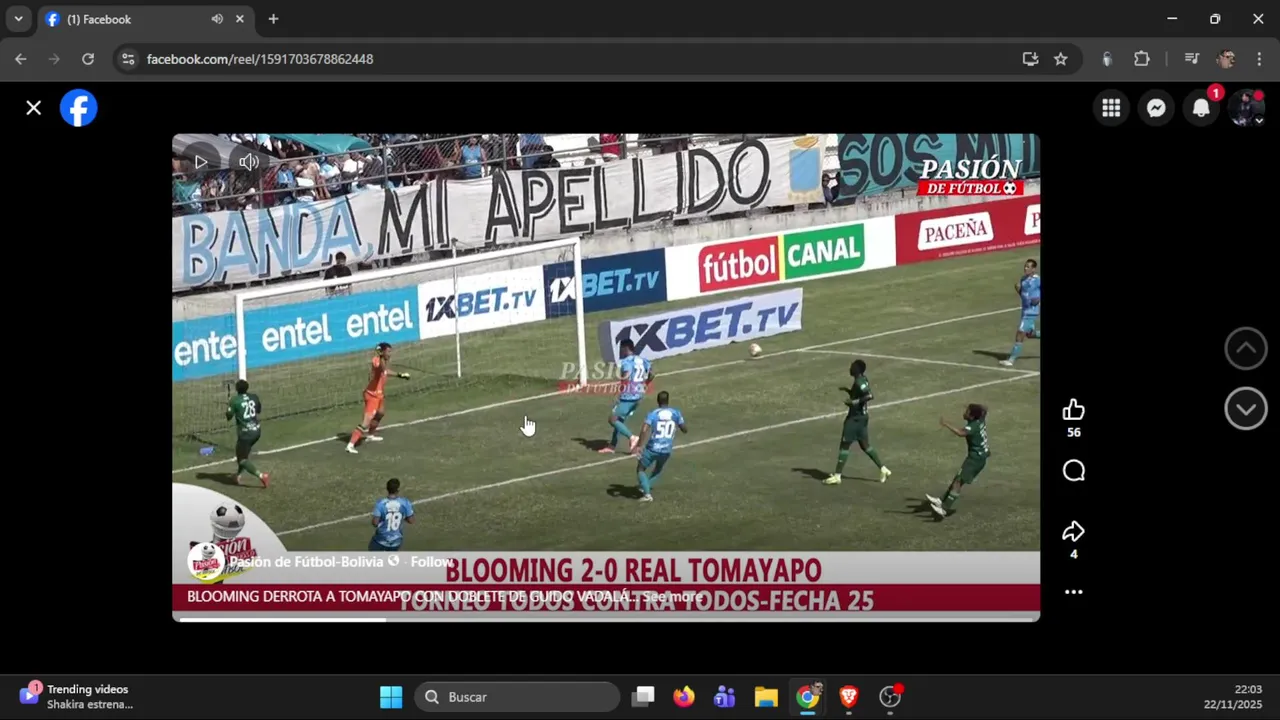Seek on the reel progress bar
Screen dimensions: 1280x720
pos(606,619)
